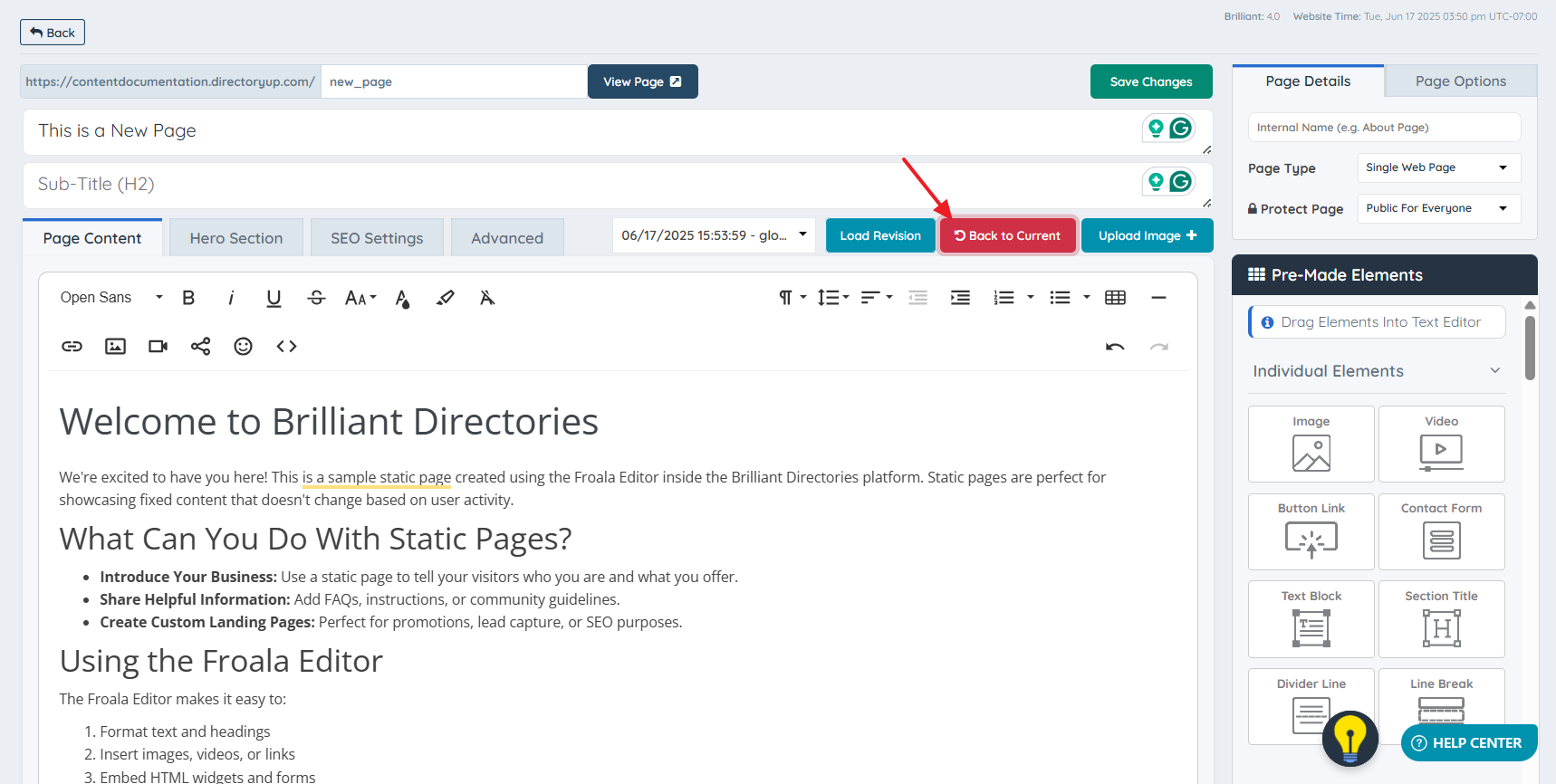Click the yellow lightbulb tips icon

click(1349, 739)
